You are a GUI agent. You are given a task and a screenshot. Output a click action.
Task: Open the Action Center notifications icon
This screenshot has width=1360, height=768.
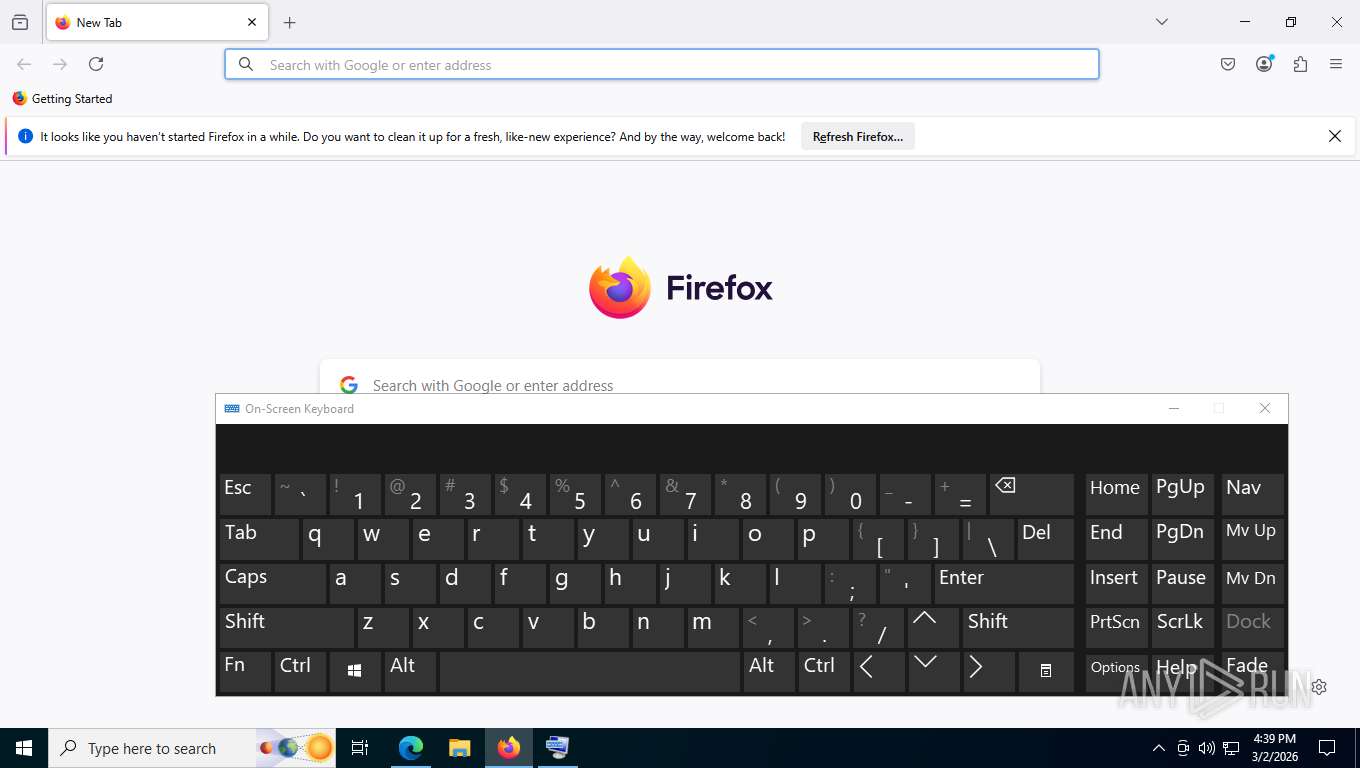(x=1327, y=748)
